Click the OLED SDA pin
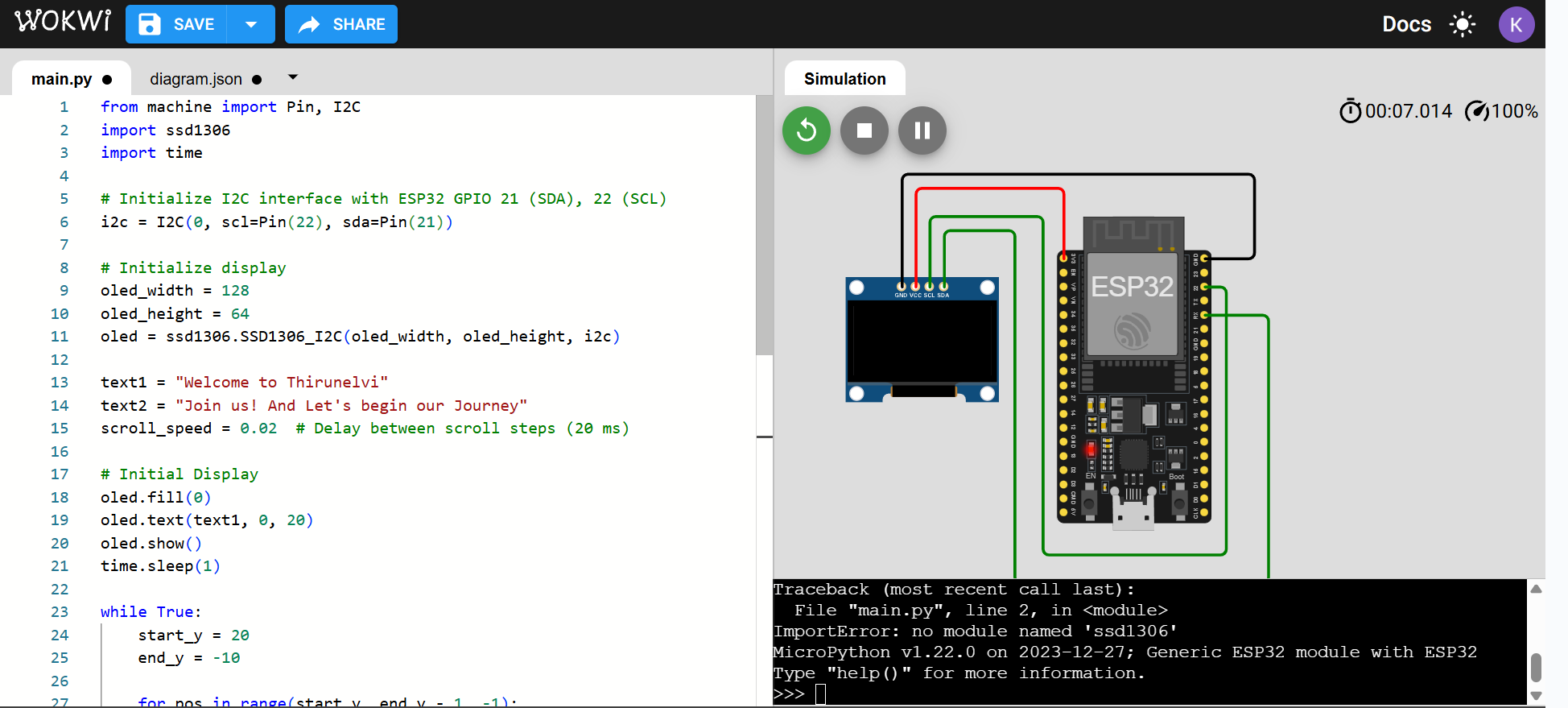The width and height of the screenshot is (1568, 708). point(943,286)
